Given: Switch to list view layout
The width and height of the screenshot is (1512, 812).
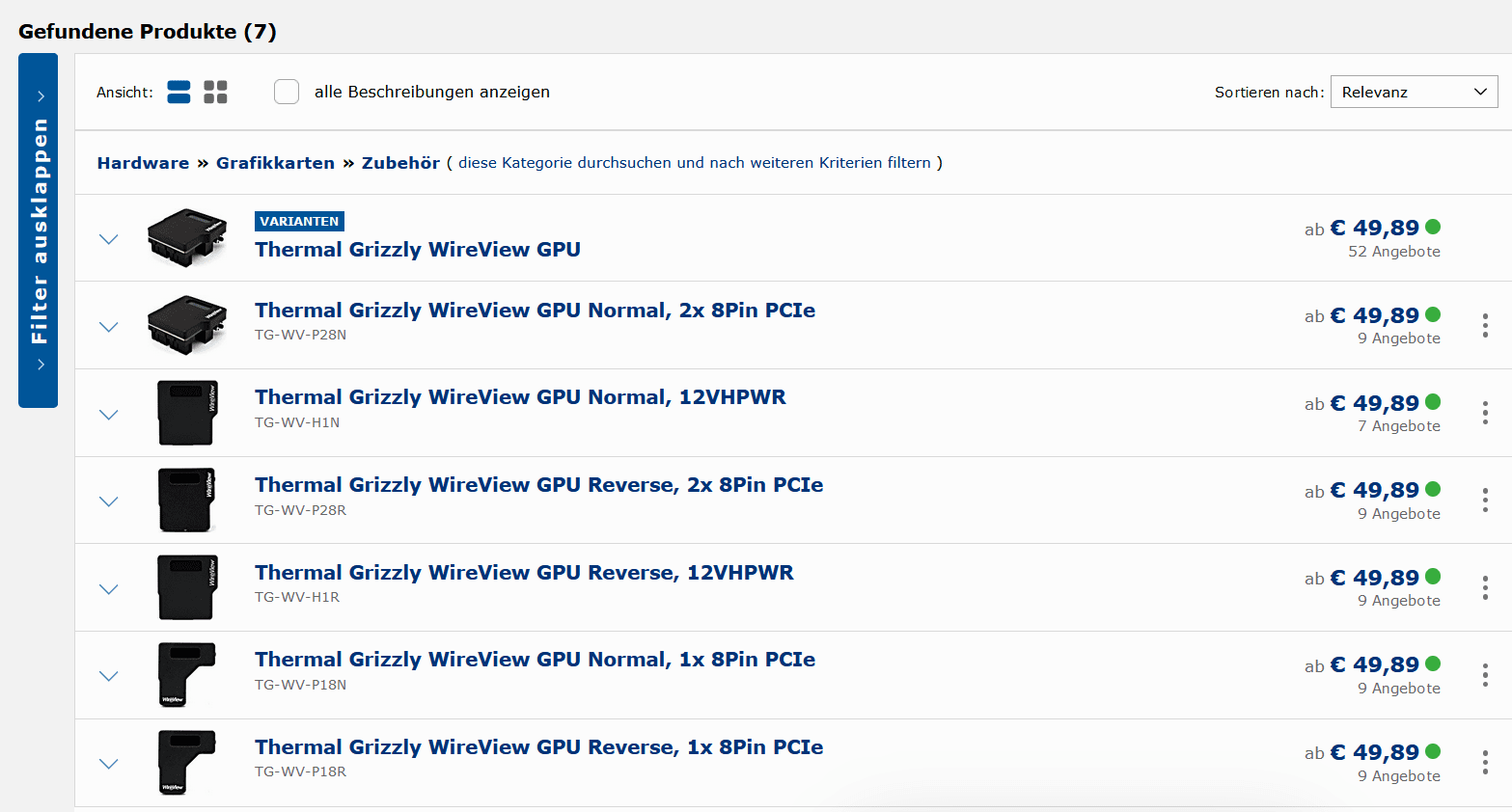Looking at the screenshot, I should coord(179,92).
